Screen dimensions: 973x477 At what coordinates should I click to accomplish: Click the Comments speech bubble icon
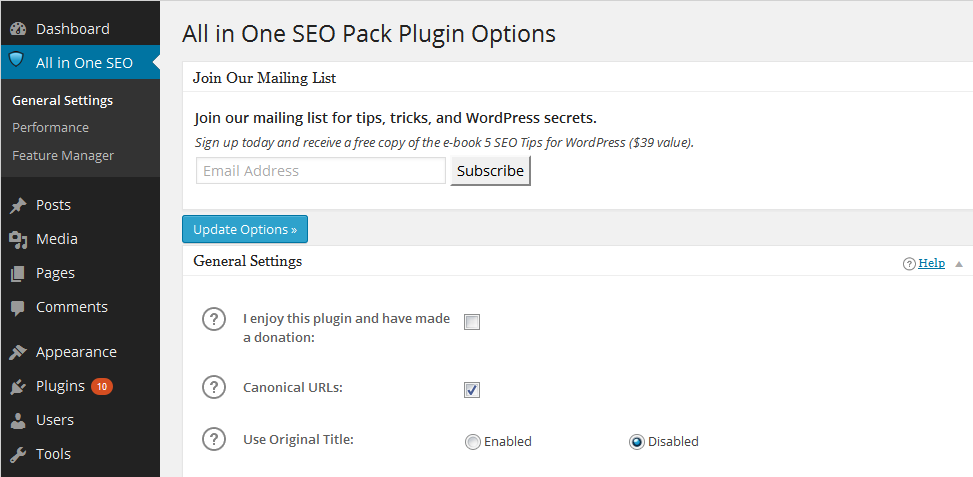[17, 307]
